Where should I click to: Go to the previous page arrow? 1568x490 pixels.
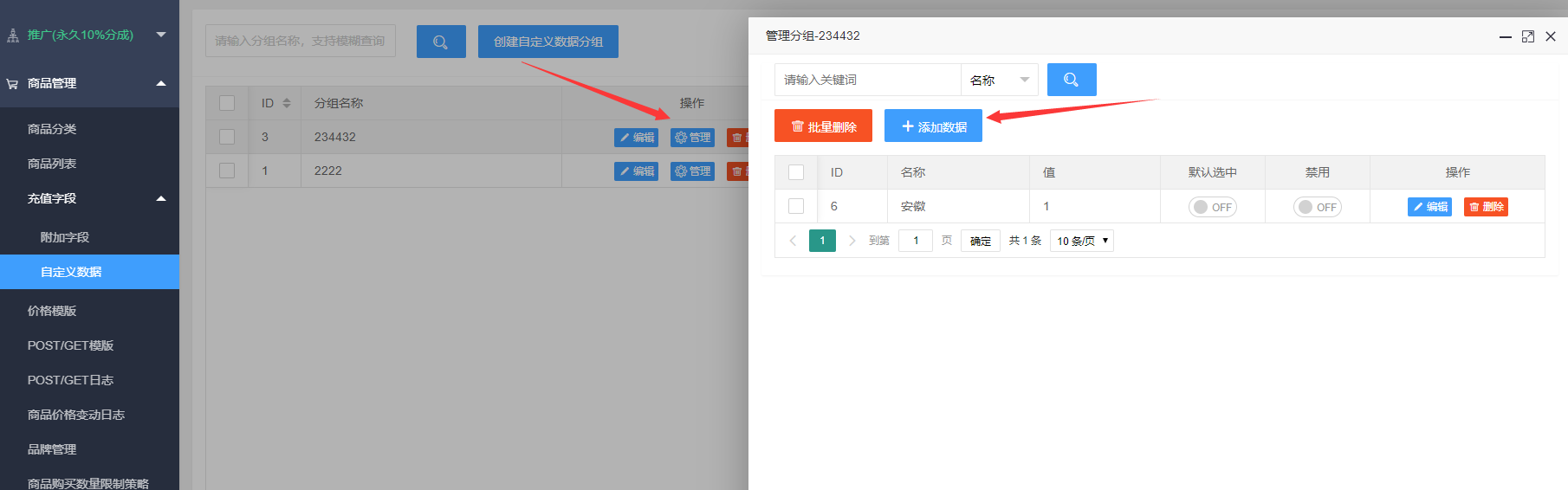click(x=793, y=241)
